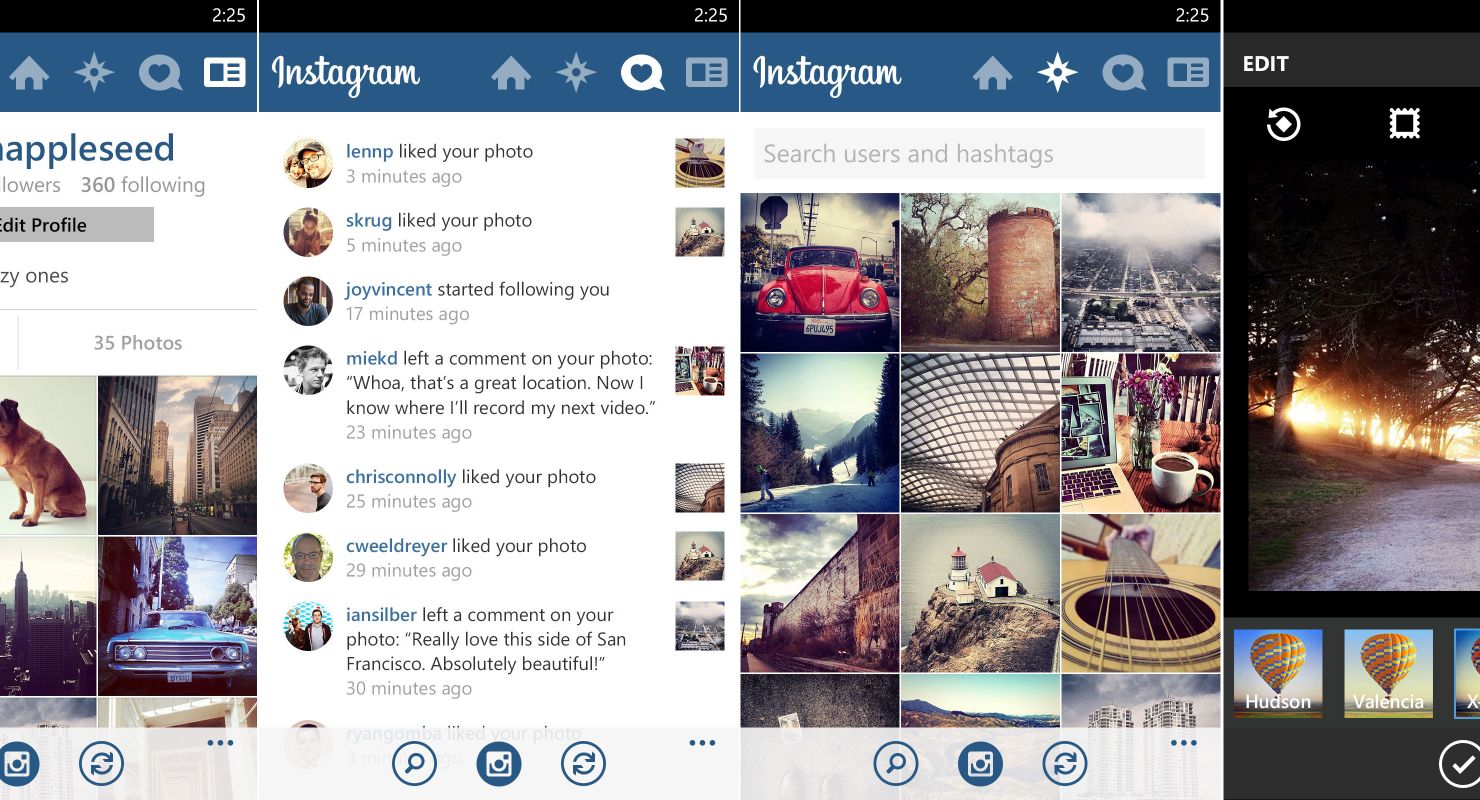Select the Hudson filter thumbnail

[x=1278, y=673]
